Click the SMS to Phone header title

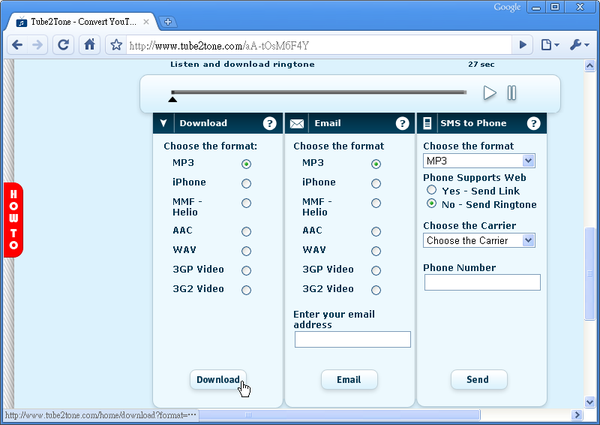pyautogui.click(x=473, y=123)
